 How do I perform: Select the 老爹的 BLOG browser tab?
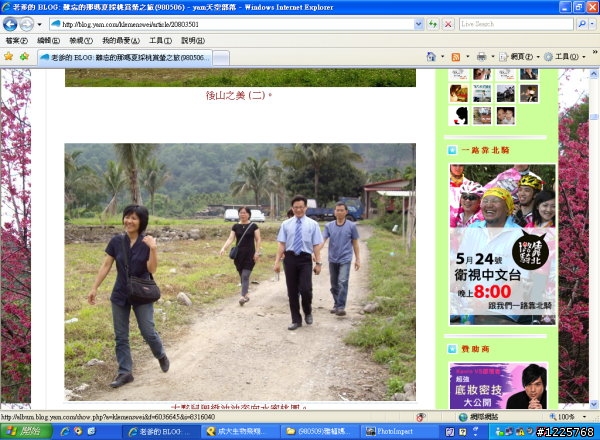[x=125, y=58]
